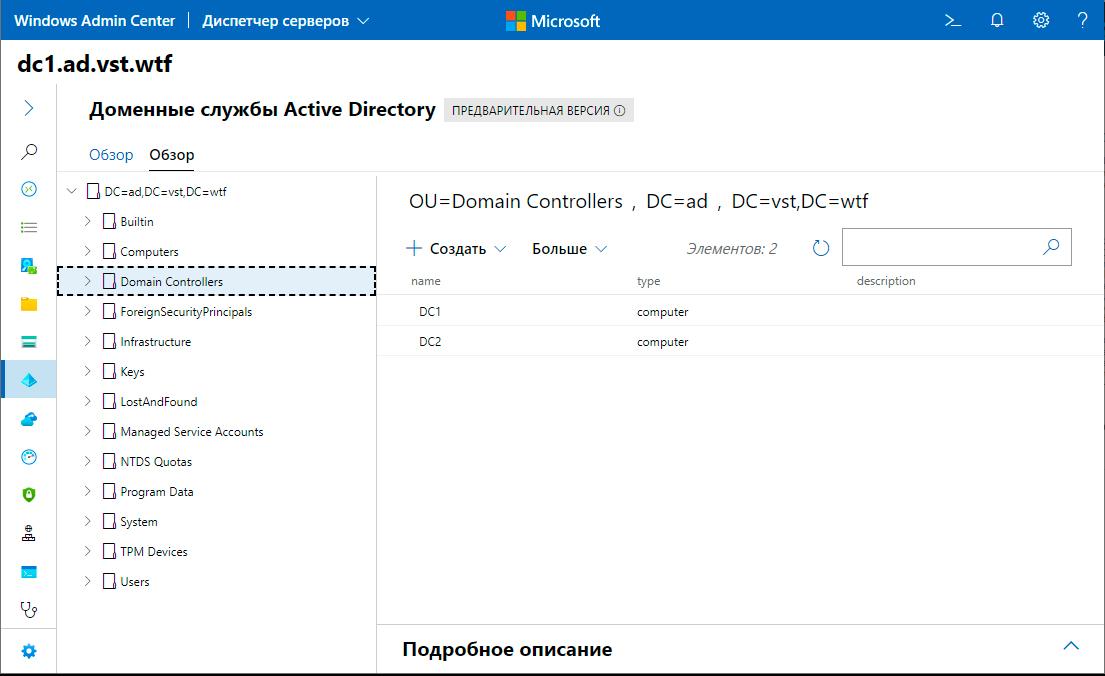Expand the Users tree node
The width and height of the screenshot is (1105, 676).
pyautogui.click(x=88, y=581)
